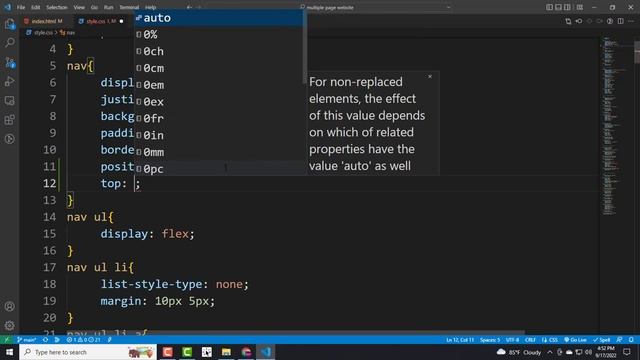This screenshot has height=360, width=640.
Task: Open the Help menu
Action: pyautogui.click(x=151, y=7)
